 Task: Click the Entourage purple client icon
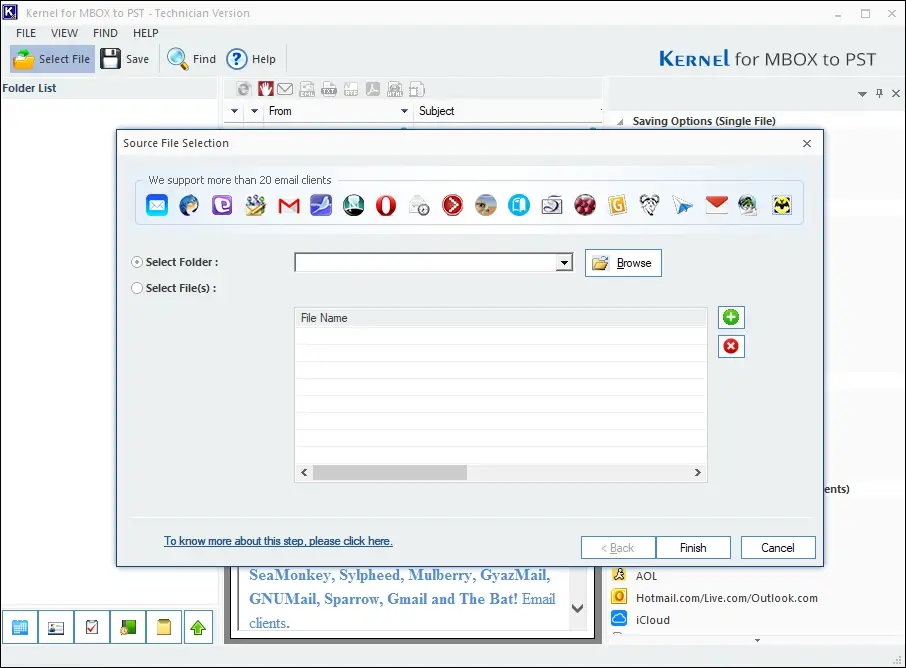click(222, 205)
